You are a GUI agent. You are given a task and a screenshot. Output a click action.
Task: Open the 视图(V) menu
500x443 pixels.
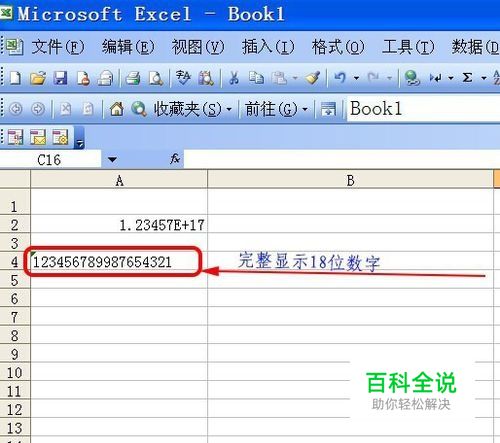[x=198, y=47]
